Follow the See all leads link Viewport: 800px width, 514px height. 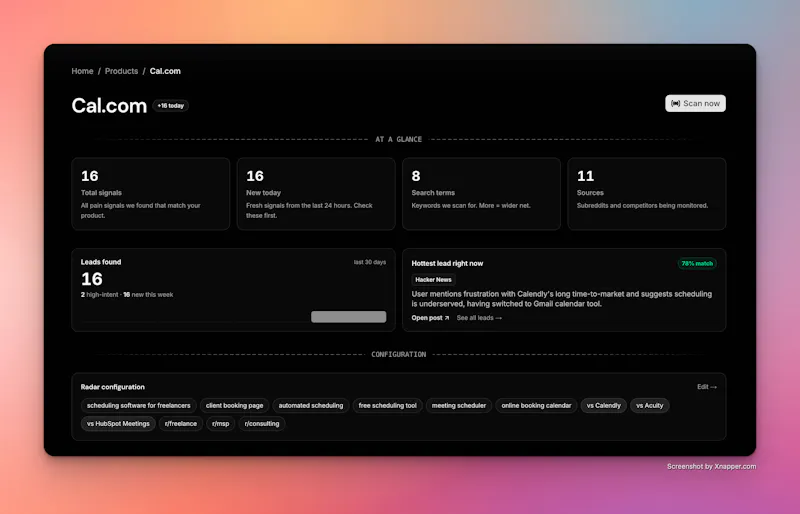(479, 317)
